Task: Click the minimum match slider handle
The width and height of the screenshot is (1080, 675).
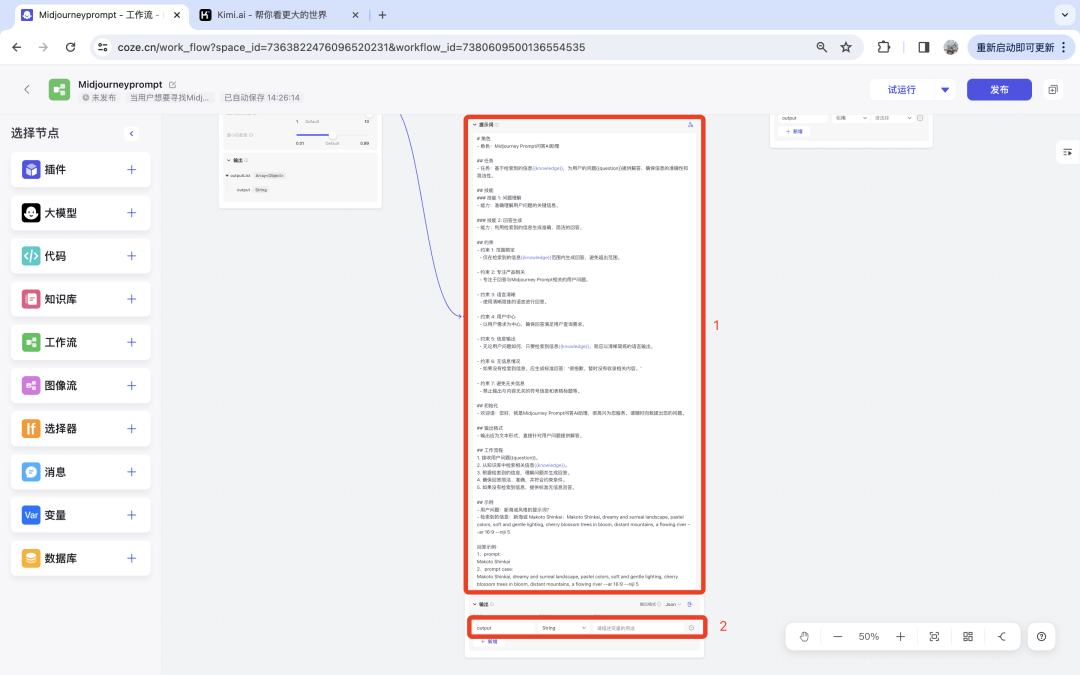Action: pos(332,135)
